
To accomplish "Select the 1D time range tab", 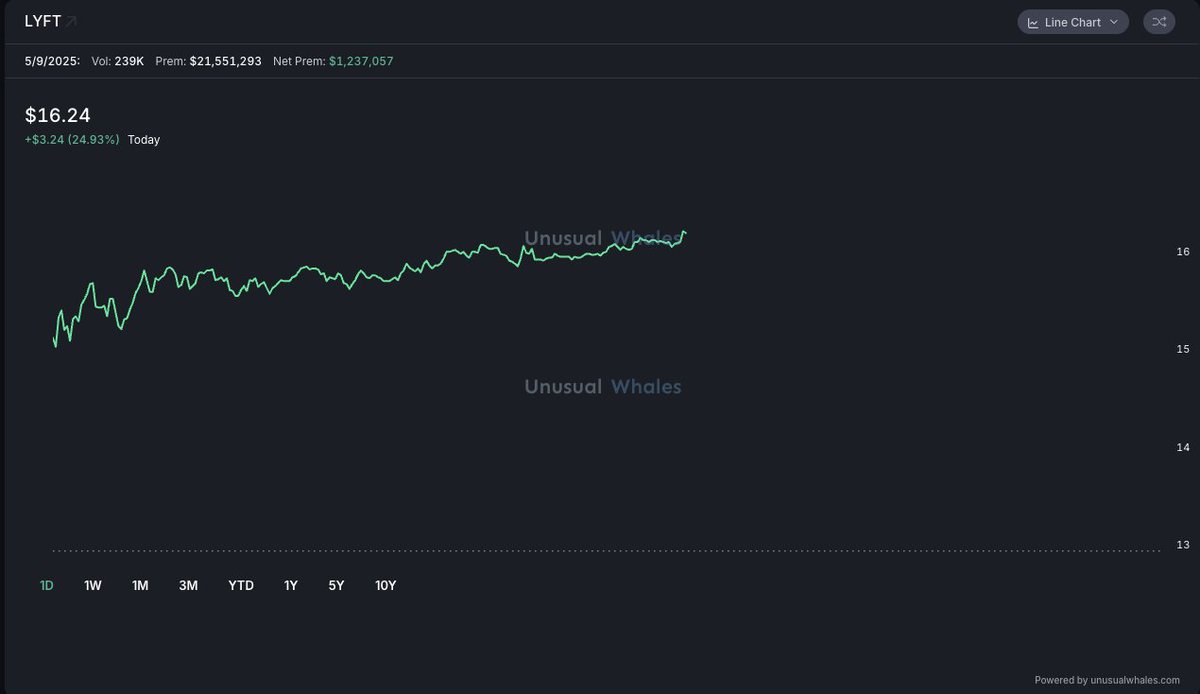I will coord(46,586).
